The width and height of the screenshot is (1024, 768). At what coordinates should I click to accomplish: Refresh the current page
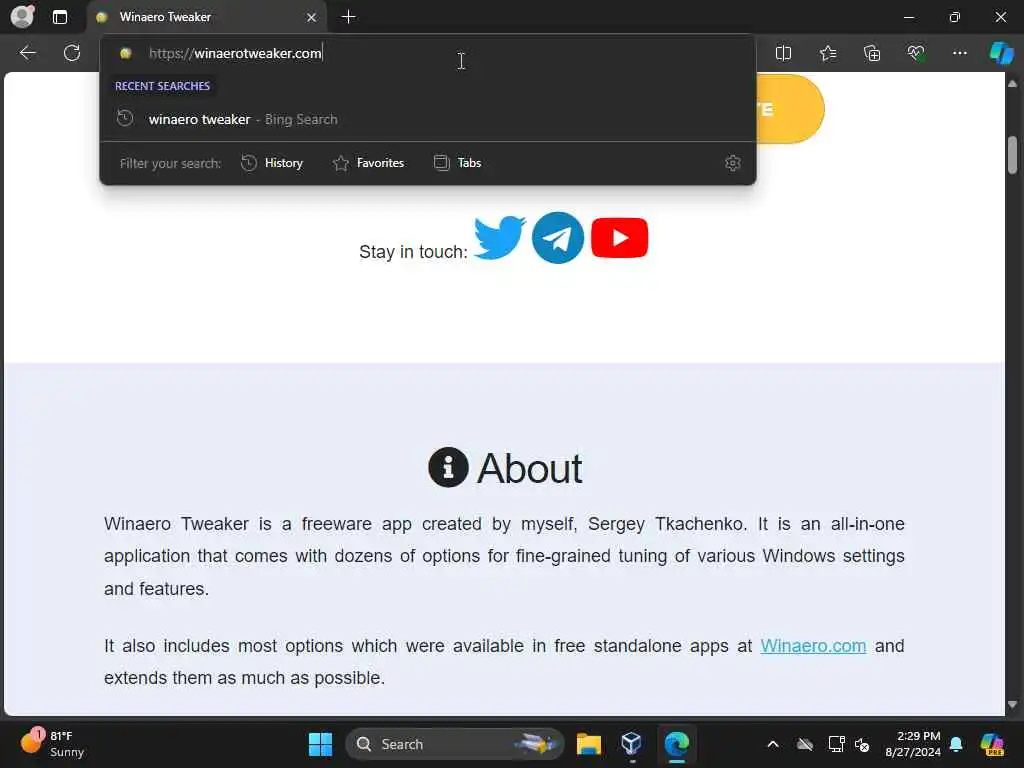point(72,53)
